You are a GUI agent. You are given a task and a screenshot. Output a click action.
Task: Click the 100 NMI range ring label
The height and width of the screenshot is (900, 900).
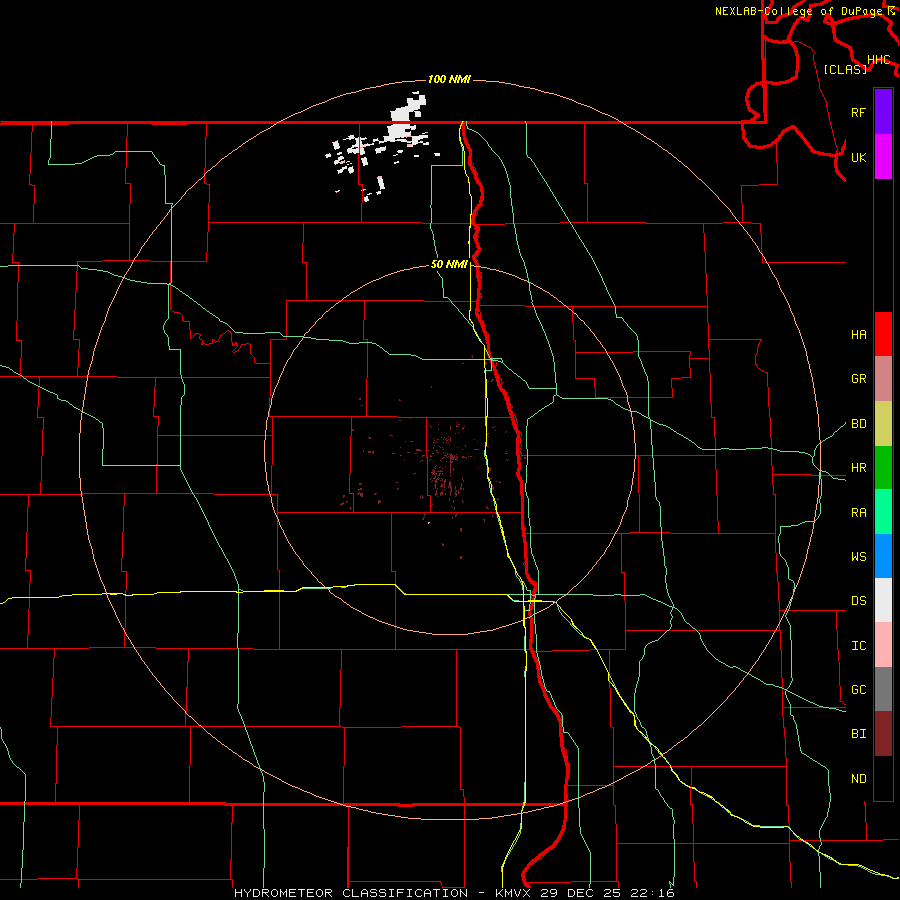pos(449,79)
